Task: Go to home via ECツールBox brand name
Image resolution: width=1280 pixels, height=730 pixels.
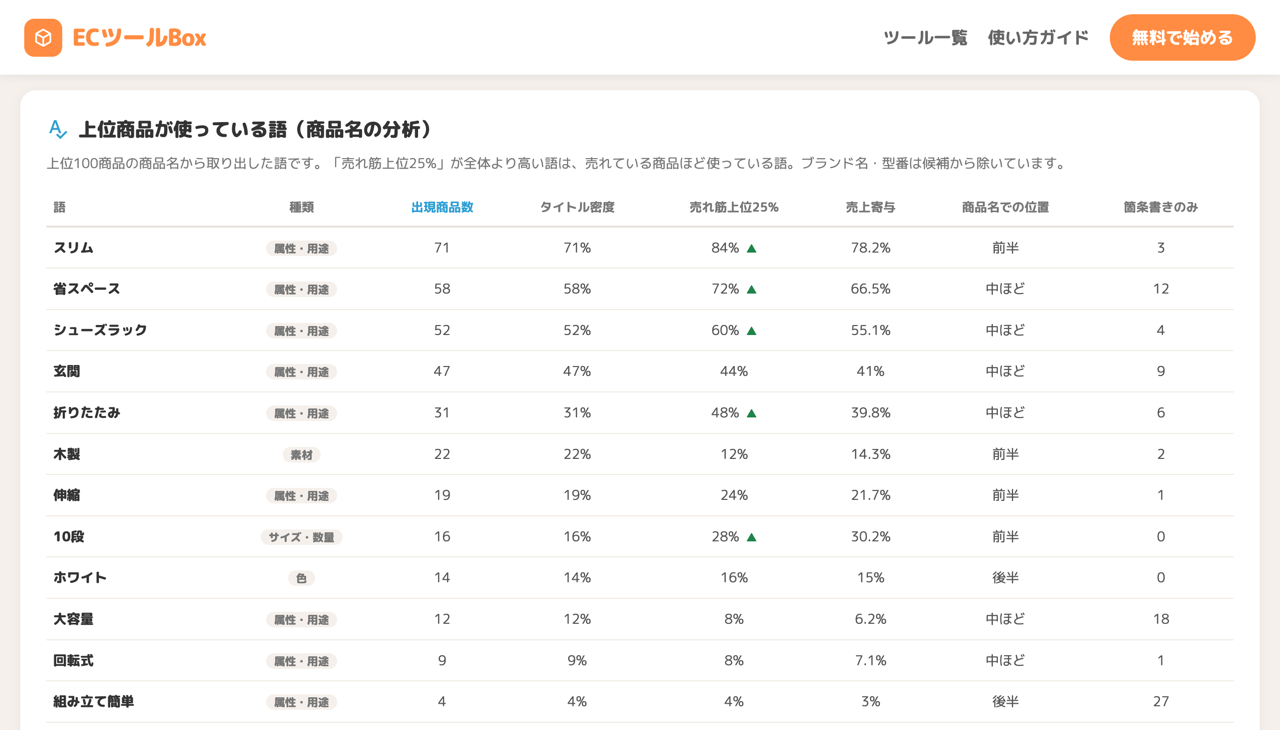Action: click(x=139, y=38)
